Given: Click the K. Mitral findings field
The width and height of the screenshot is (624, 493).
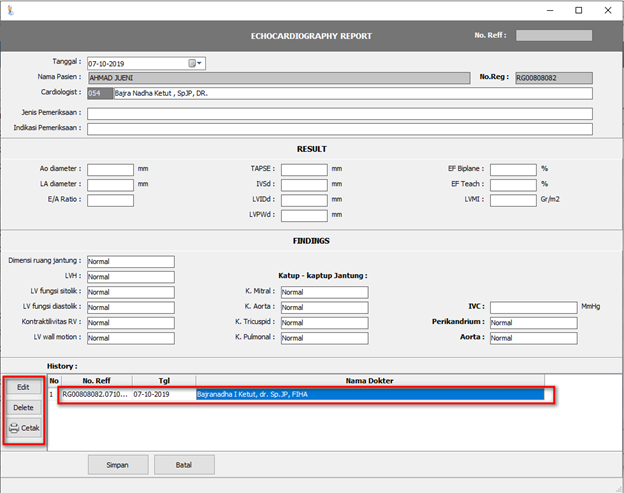Looking at the screenshot, I should pyautogui.click(x=324, y=292).
